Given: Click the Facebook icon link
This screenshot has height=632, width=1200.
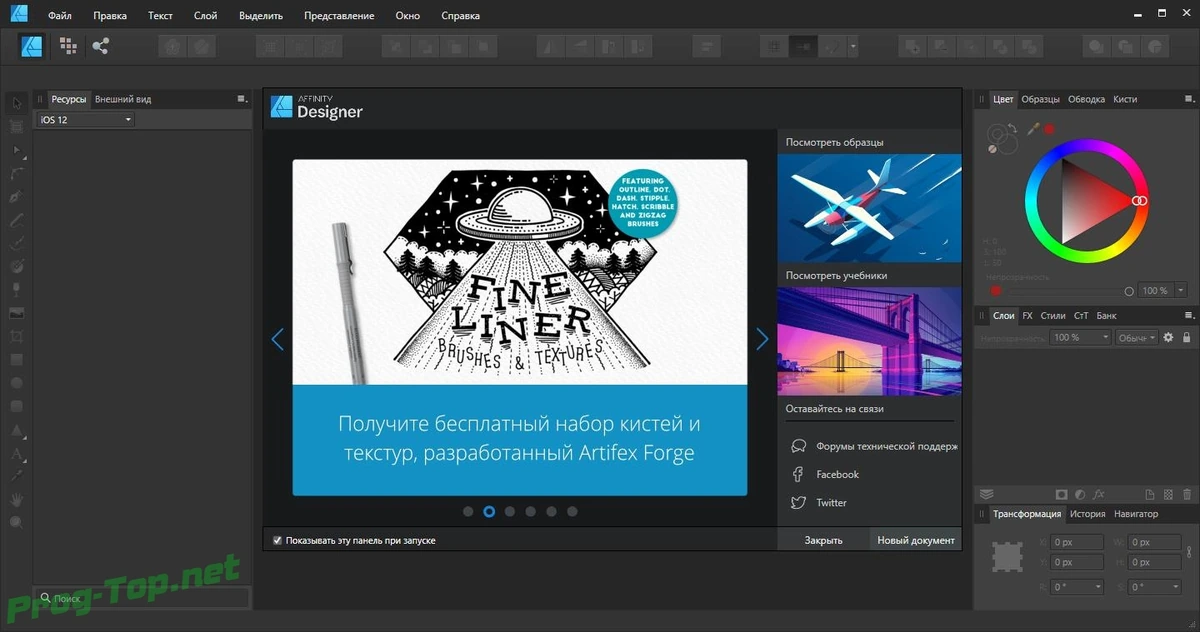Looking at the screenshot, I should tap(798, 474).
